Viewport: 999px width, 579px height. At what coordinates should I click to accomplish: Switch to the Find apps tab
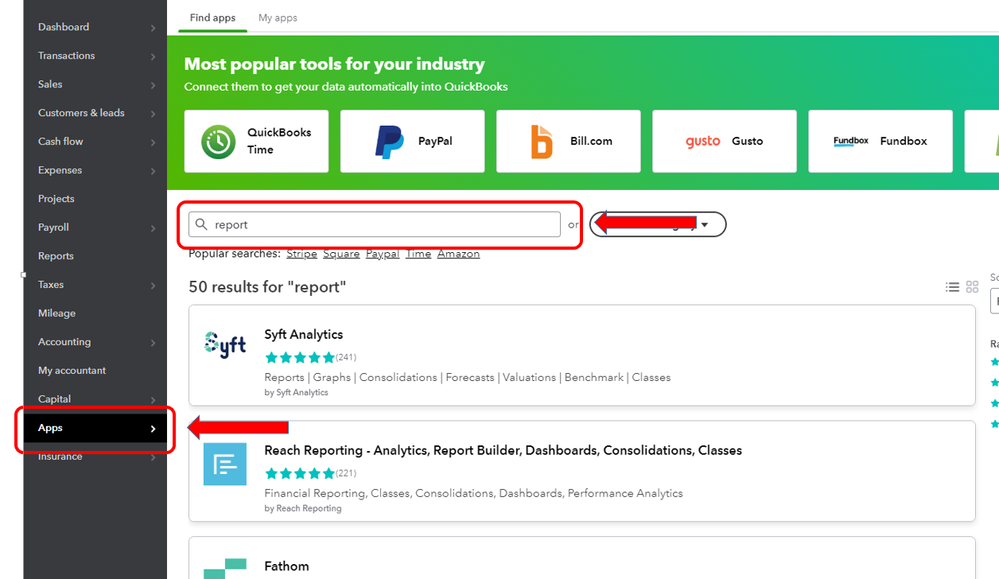(212, 18)
